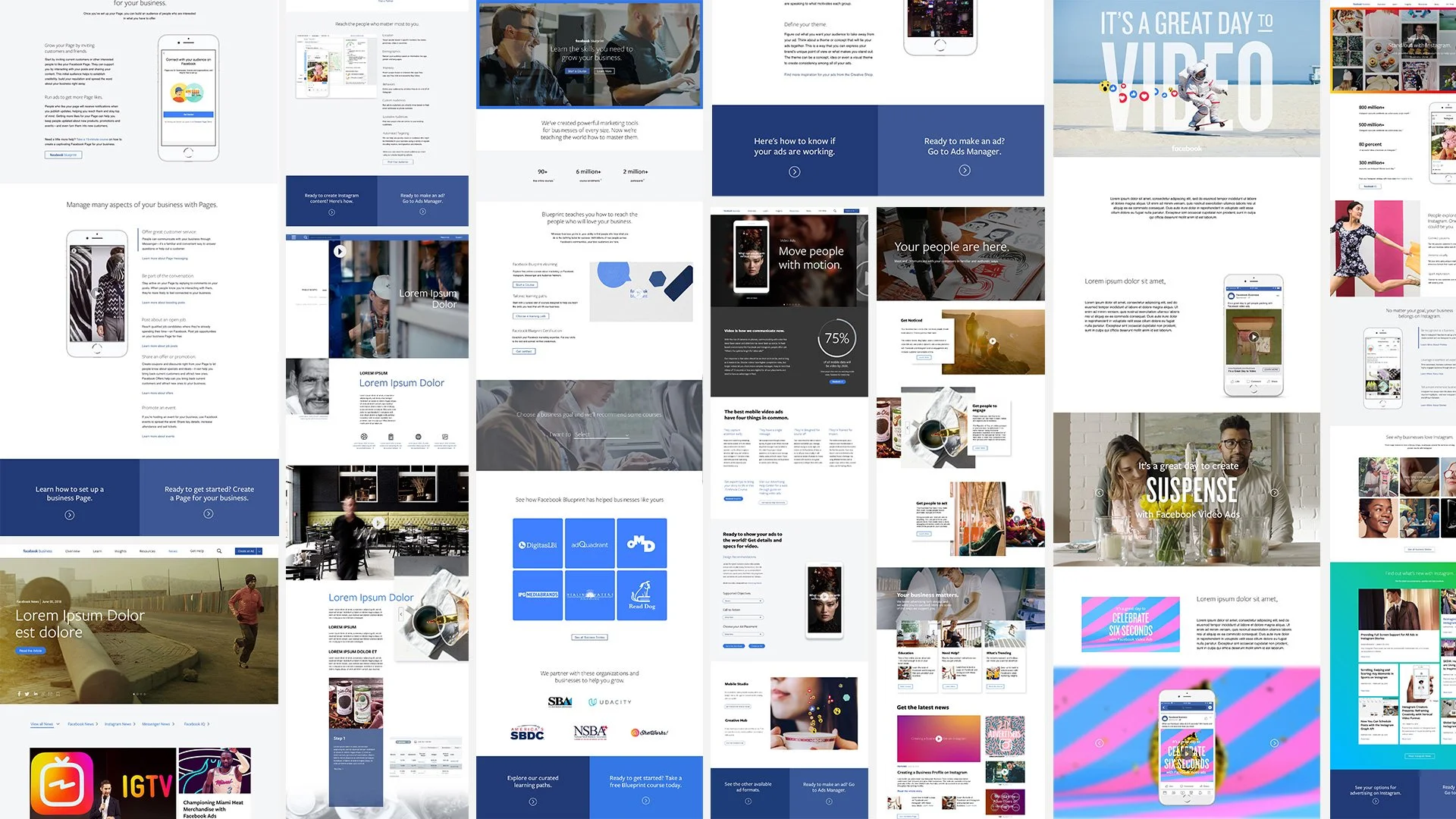Click previous arrow on the Suspense video ads carousel

point(1099,493)
